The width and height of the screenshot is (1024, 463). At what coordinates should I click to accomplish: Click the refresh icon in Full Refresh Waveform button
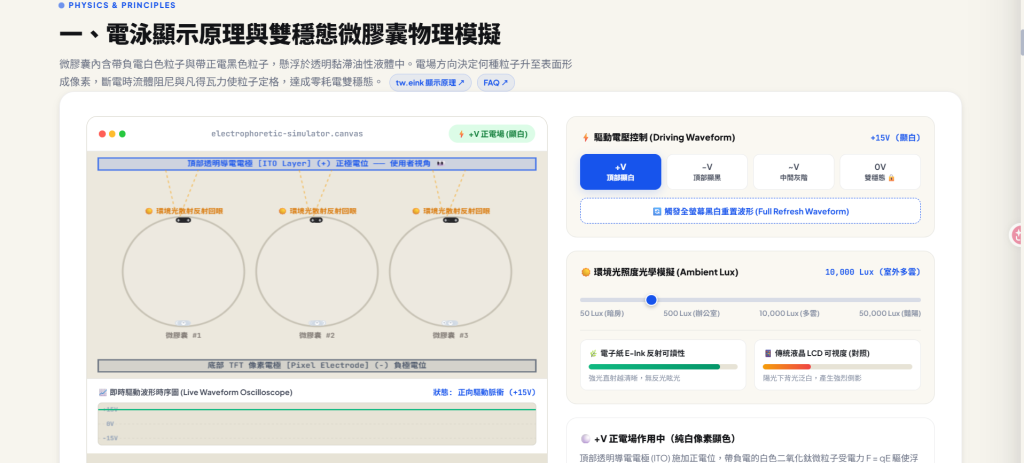point(657,212)
